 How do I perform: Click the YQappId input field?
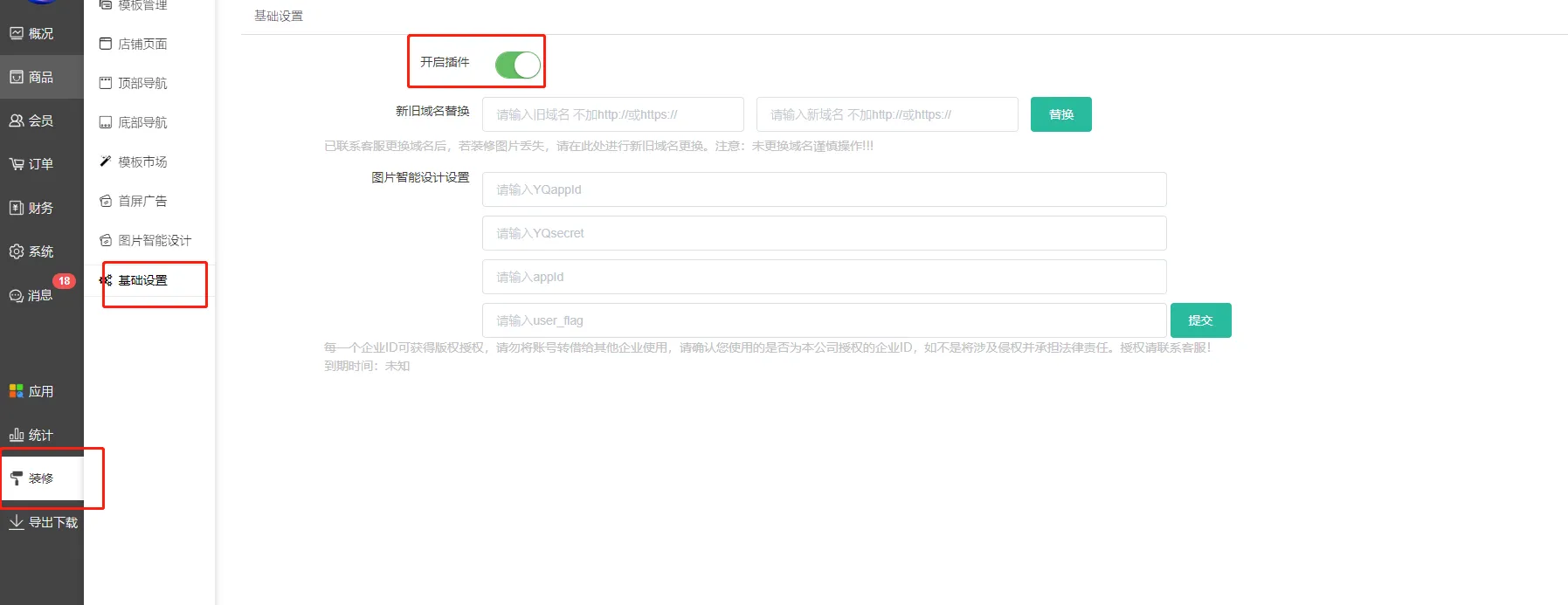[824, 189]
